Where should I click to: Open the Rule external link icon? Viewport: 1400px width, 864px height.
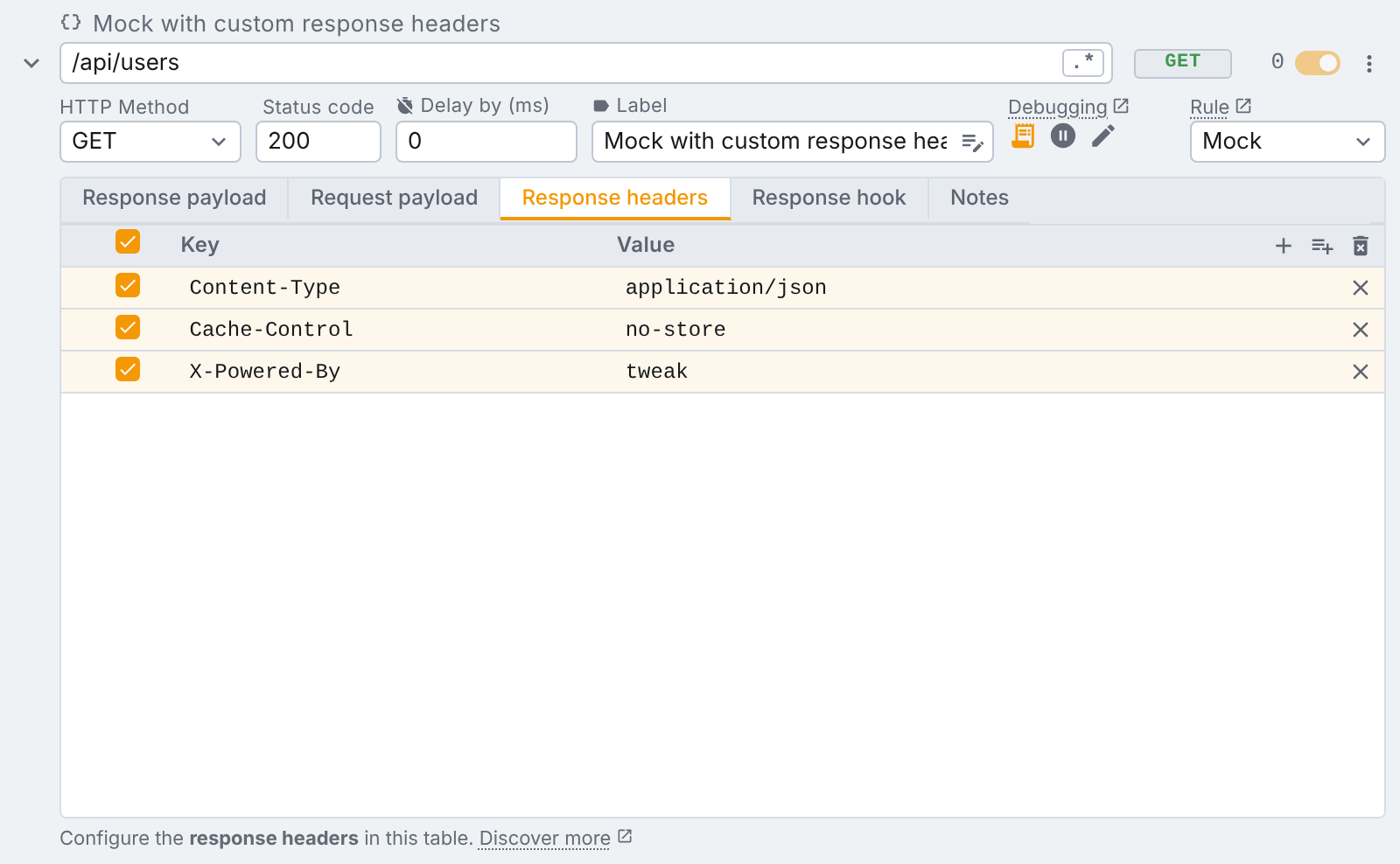pos(1243,106)
